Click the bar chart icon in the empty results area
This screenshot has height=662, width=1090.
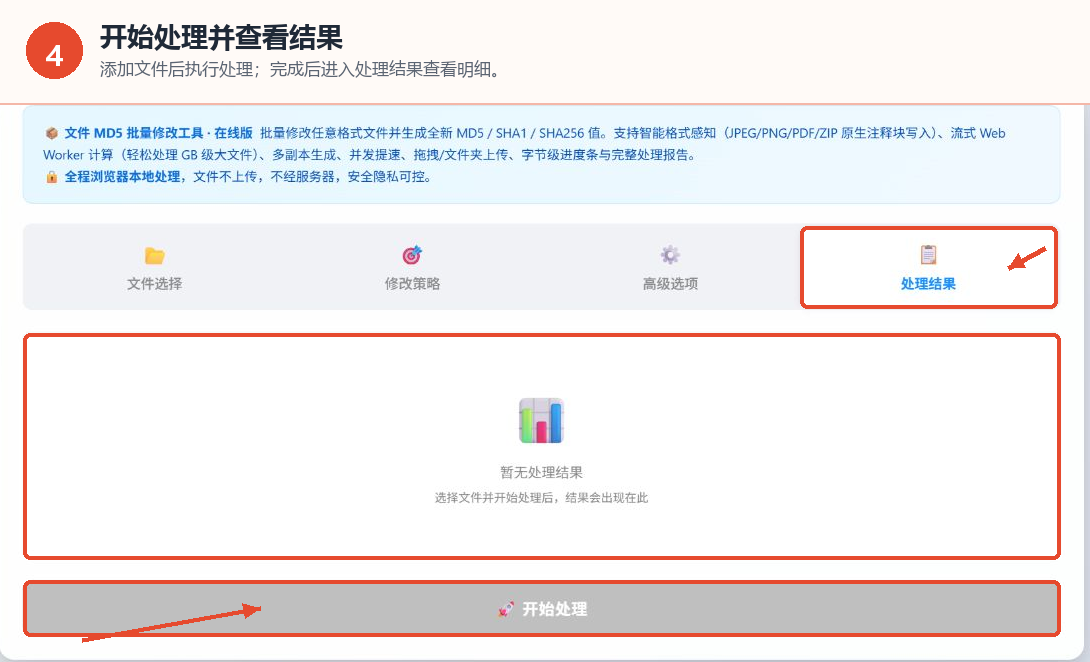tap(542, 421)
